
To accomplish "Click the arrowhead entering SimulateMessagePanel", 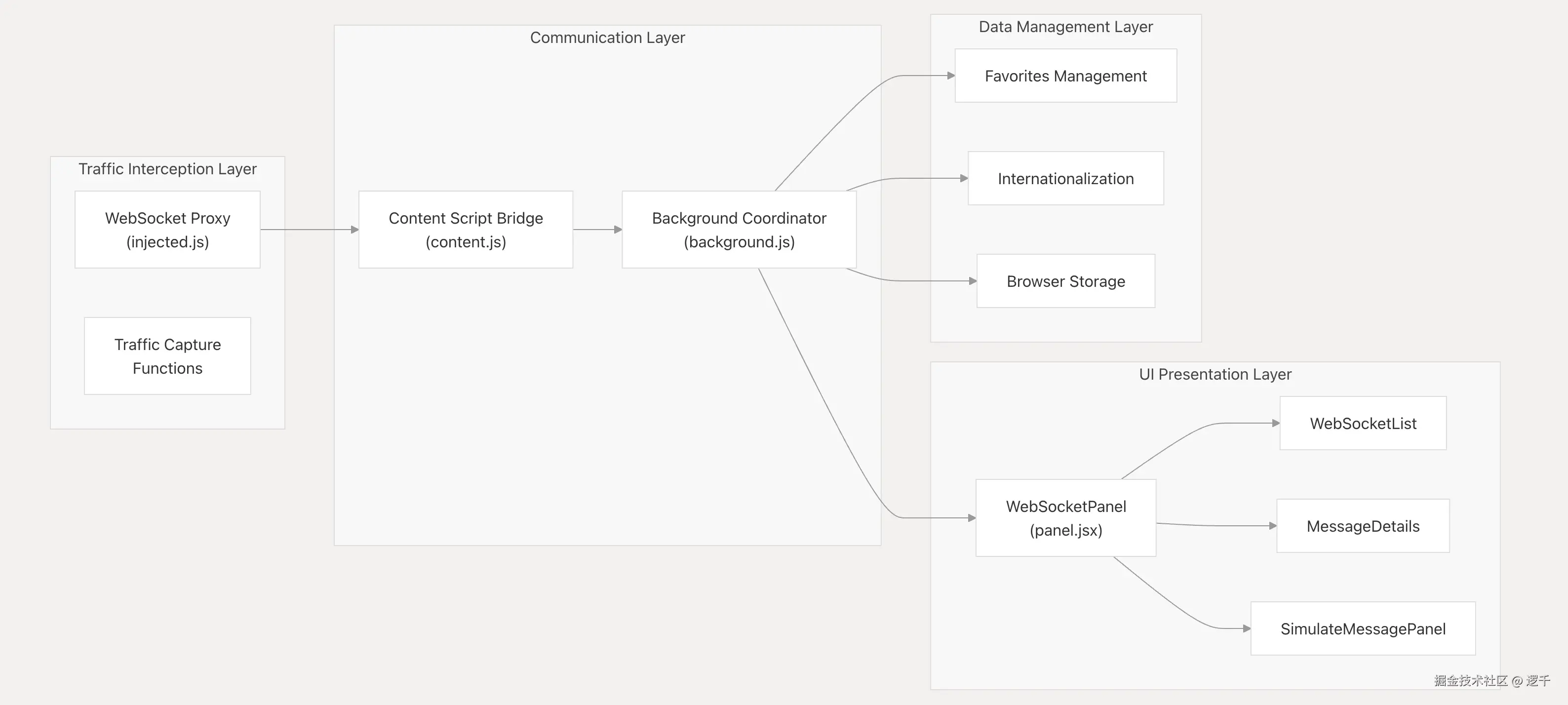I will point(1247,628).
